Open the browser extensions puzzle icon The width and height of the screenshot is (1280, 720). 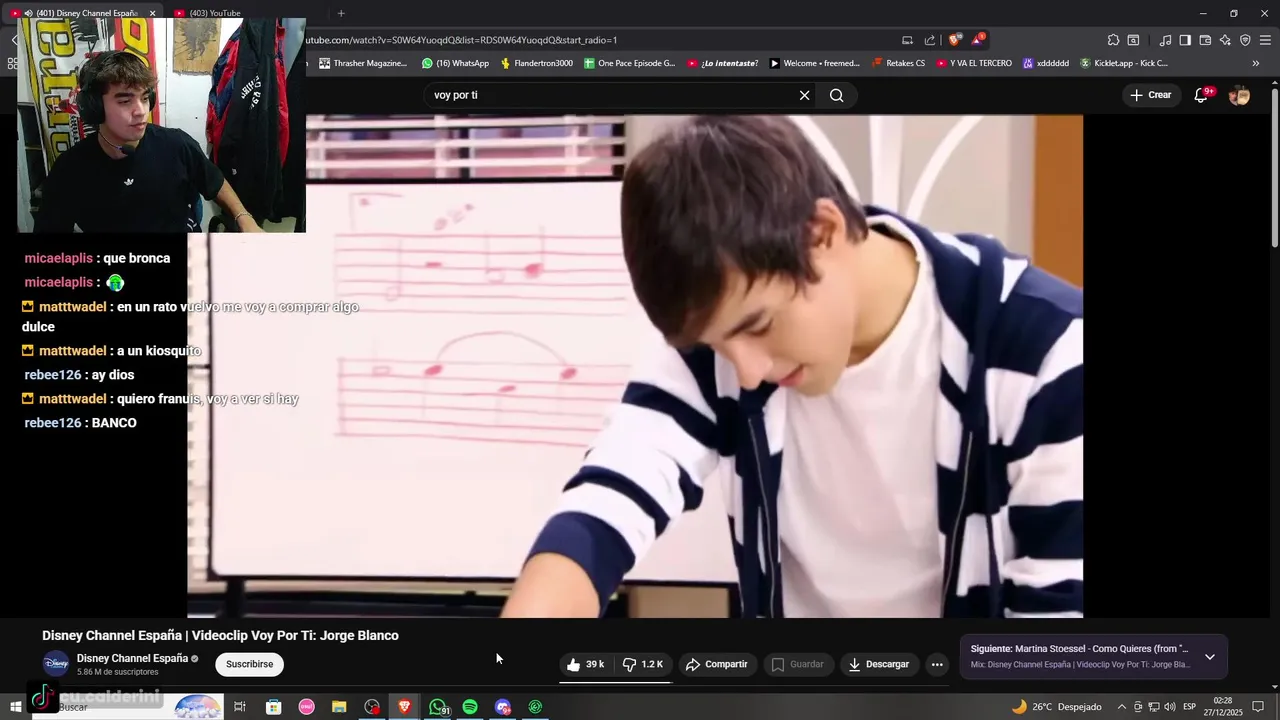(x=1113, y=40)
